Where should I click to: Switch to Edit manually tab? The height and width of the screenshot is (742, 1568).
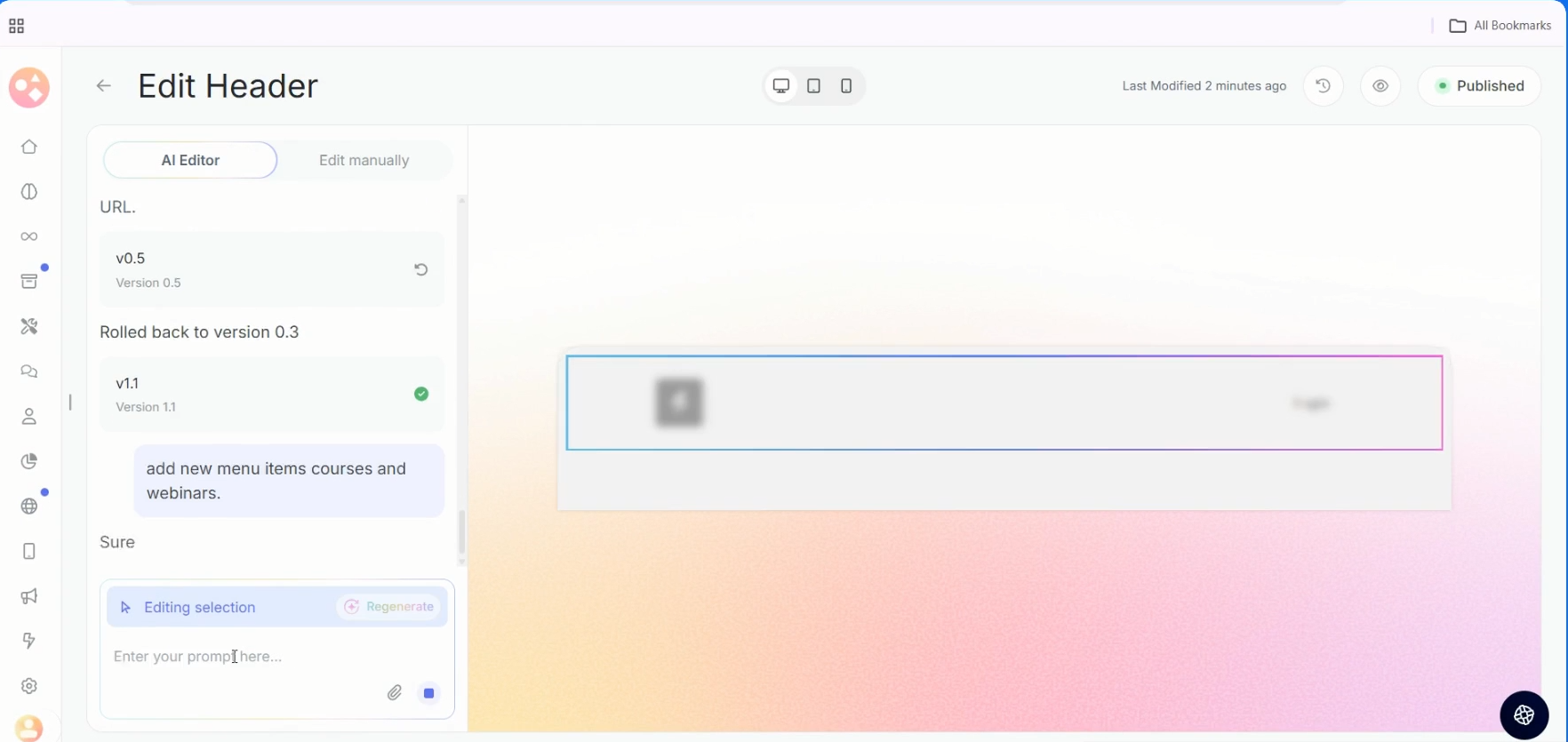(x=364, y=160)
